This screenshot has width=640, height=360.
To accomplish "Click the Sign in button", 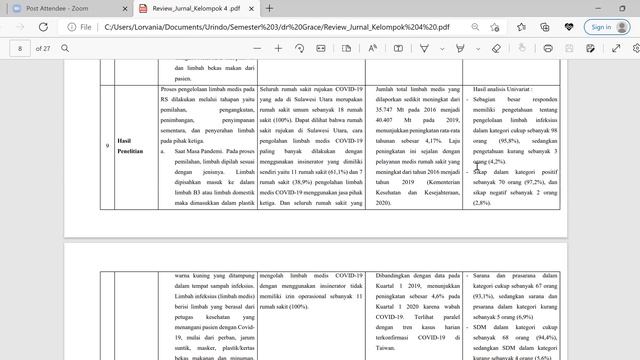I will pyautogui.click(x=607, y=27).
